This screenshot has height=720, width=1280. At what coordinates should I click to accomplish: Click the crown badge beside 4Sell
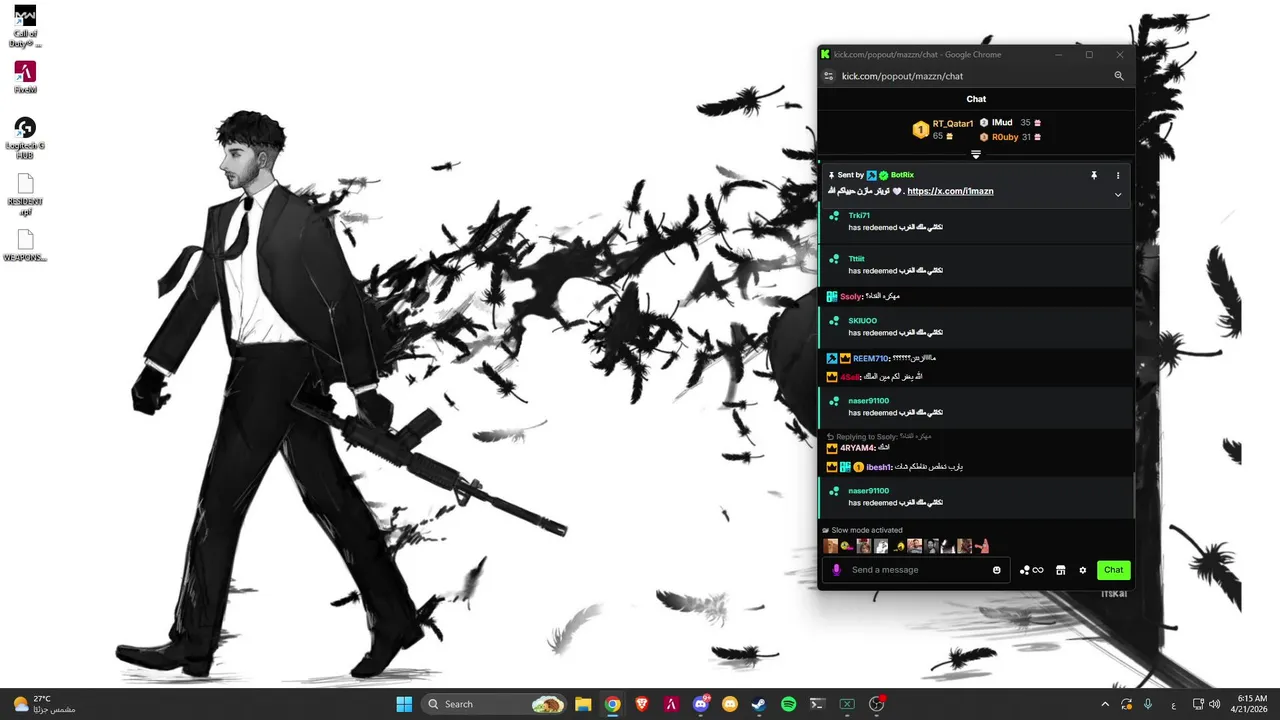[x=832, y=377]
